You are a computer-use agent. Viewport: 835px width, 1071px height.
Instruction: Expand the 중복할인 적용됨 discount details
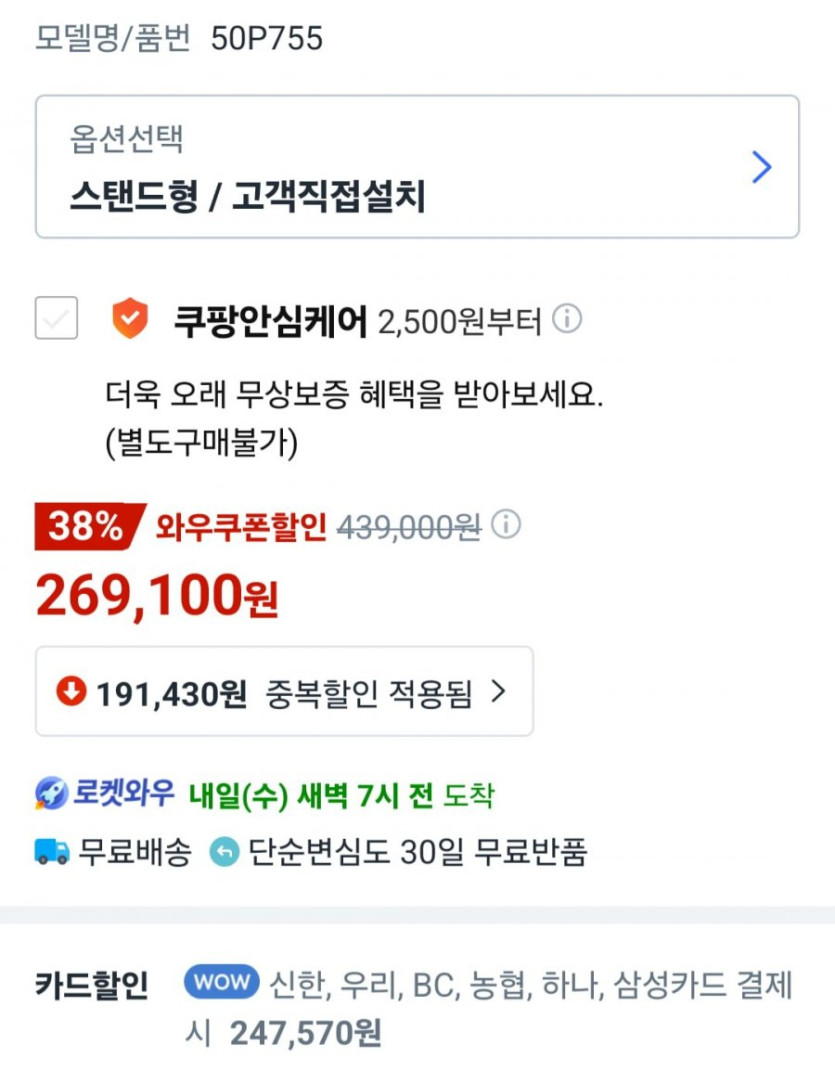click(284, 691)
